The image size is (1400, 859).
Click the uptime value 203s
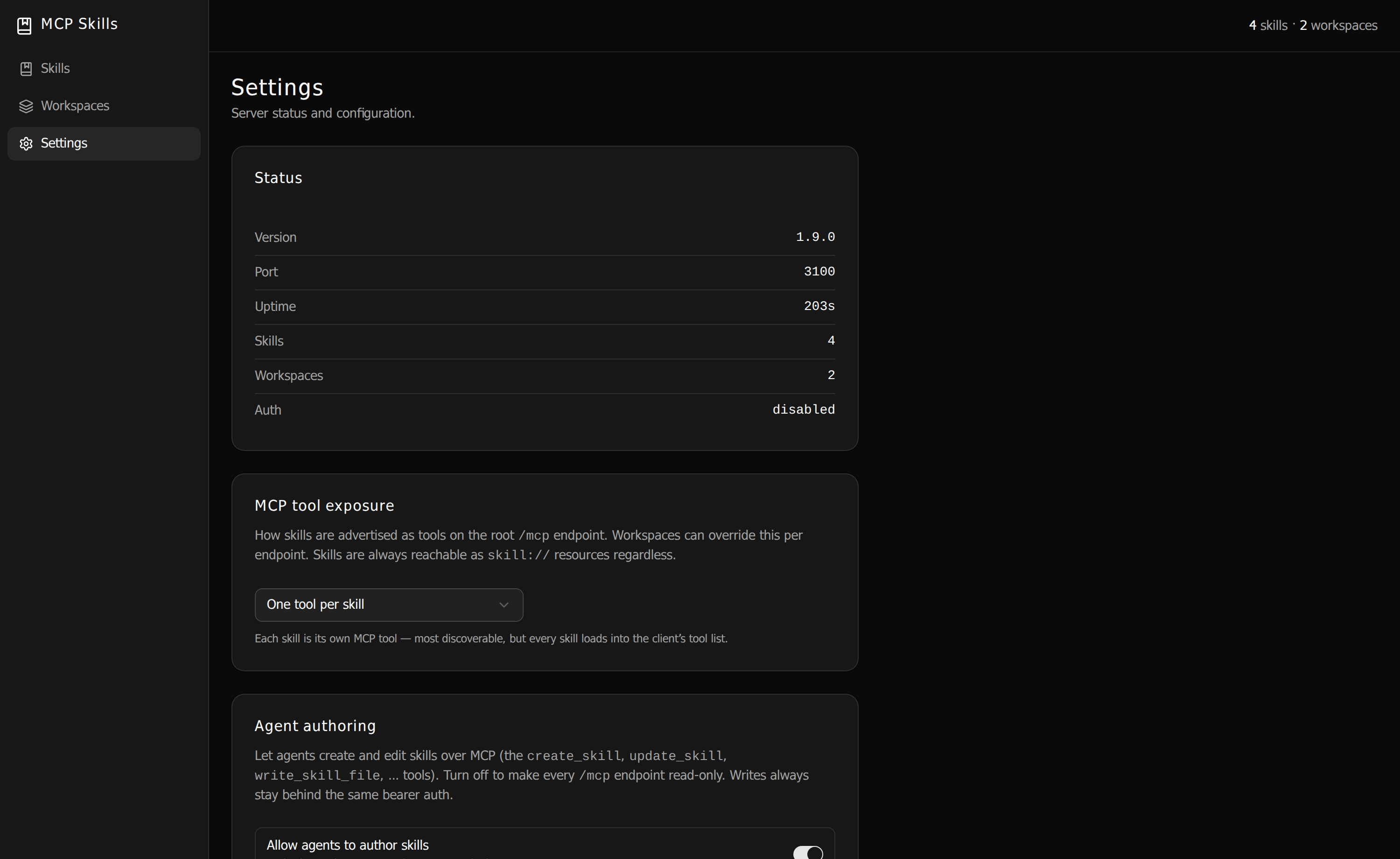[x=819, y=306]
